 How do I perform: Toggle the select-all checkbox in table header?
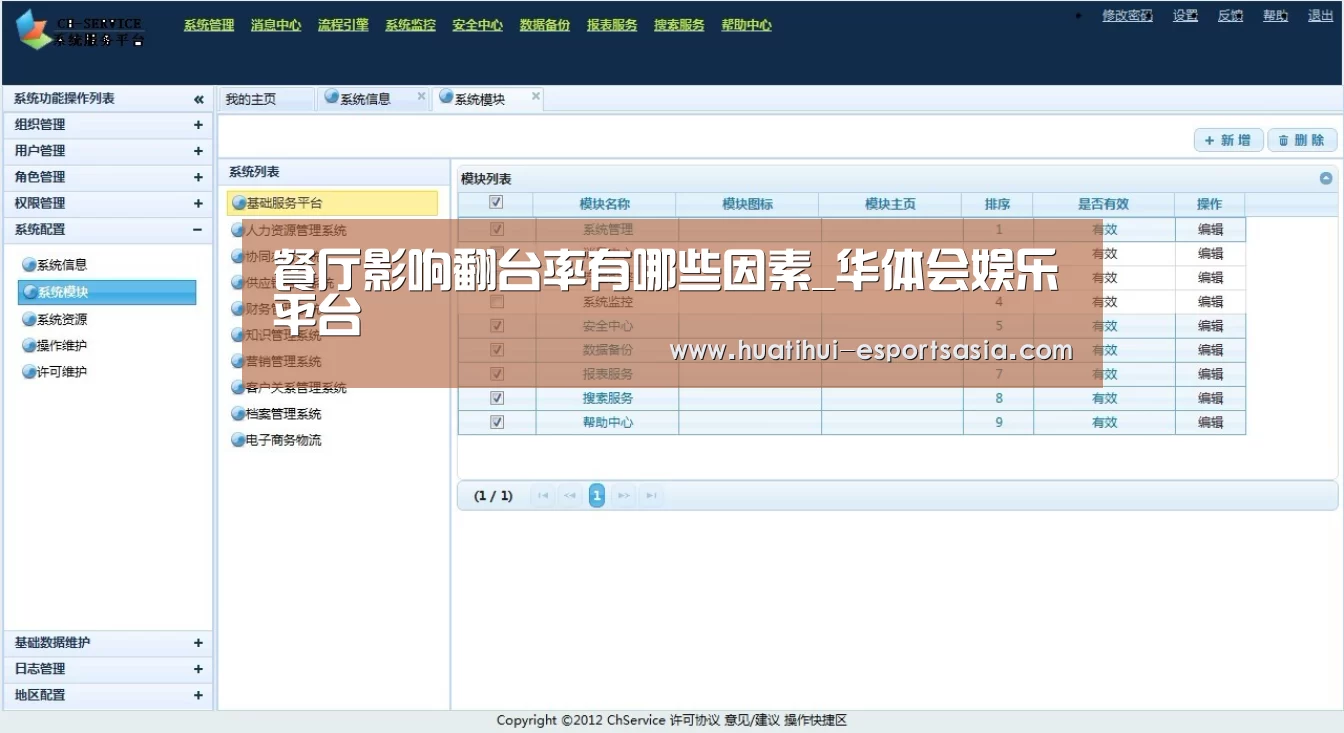coord(496,203)
